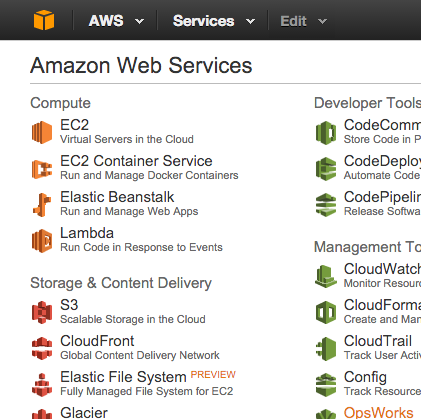Click the Elastic File System icon
The height and width of the screenshot is (419, 421).
42,385
